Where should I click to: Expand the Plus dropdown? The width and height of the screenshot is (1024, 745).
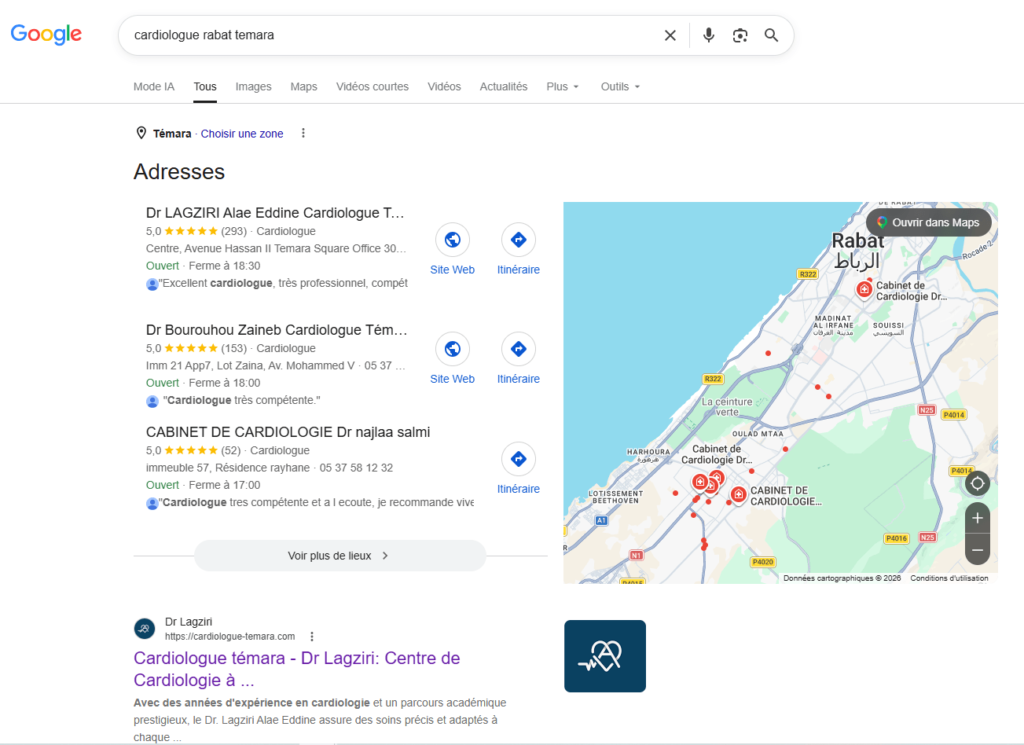click(562, 86)
